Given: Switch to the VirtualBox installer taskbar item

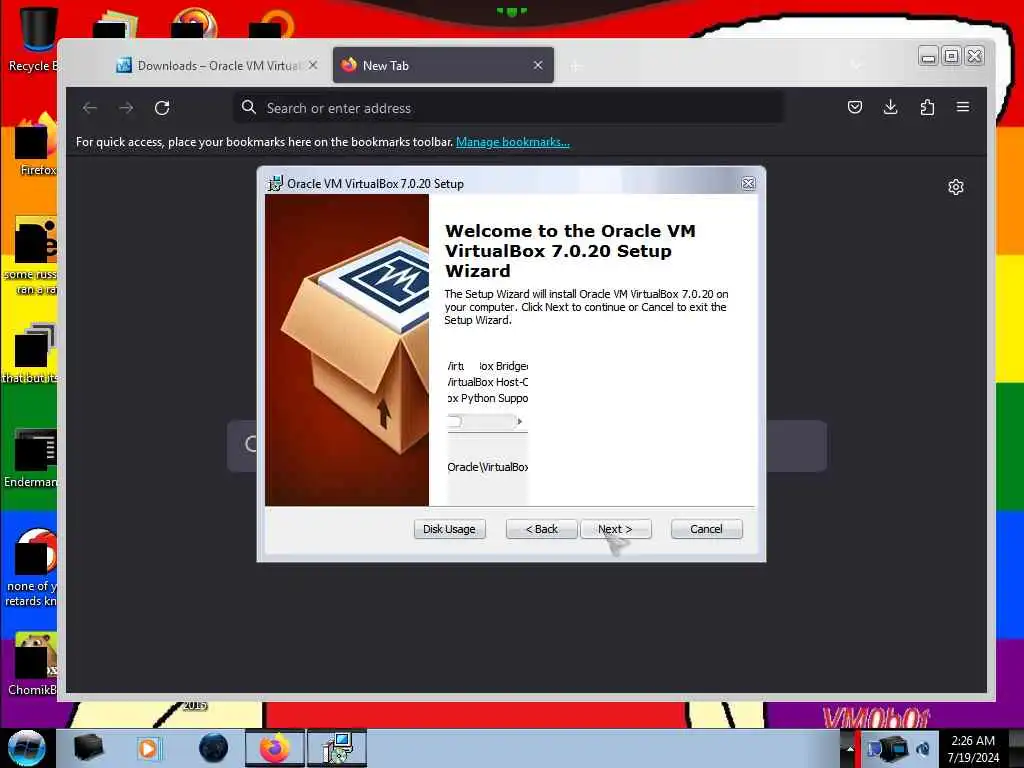Looking at the screenshot, I should coord(337,748).
